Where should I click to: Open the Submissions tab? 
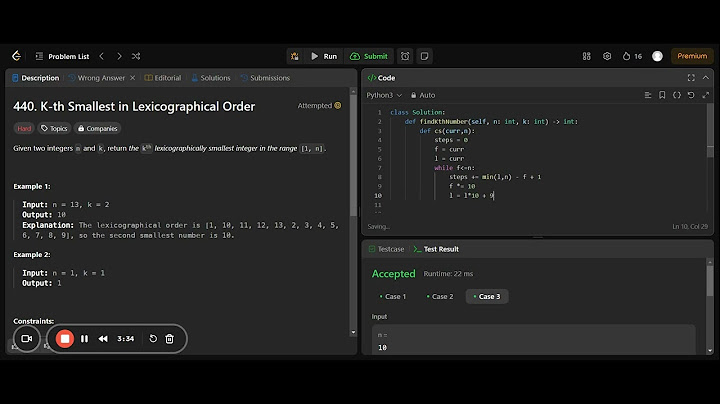click(x=265, y=78)
